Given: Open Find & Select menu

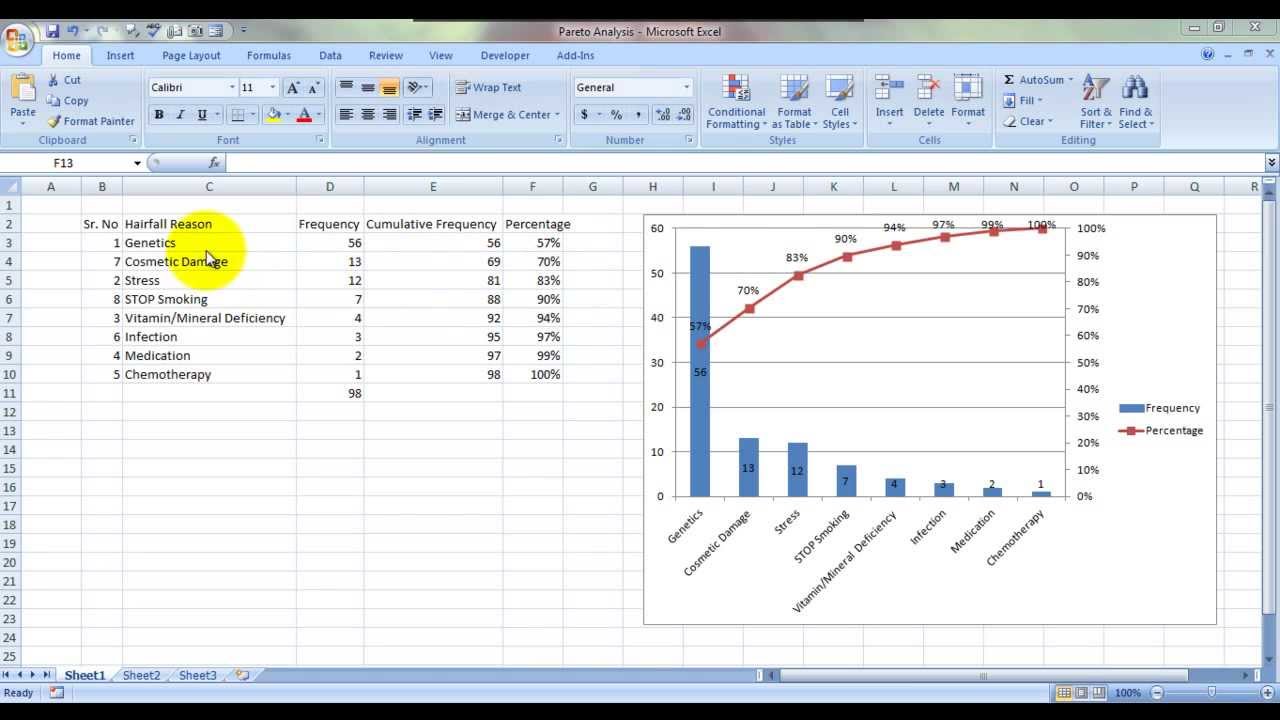Looking at the screenshot, I should pos(1136,102).
